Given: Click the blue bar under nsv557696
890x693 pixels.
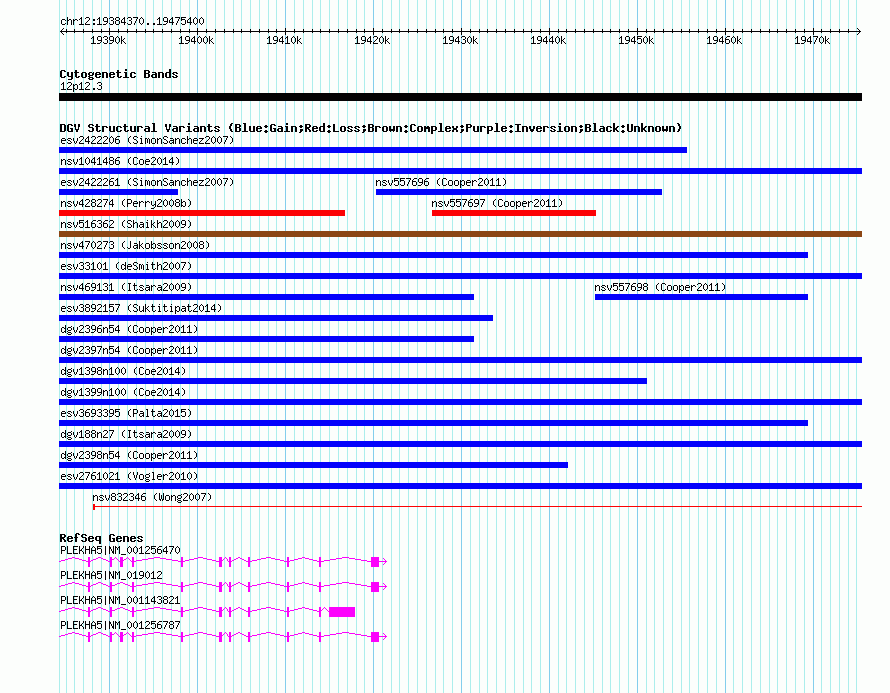Looking at the screenshot, I should [x=519, y=192].
